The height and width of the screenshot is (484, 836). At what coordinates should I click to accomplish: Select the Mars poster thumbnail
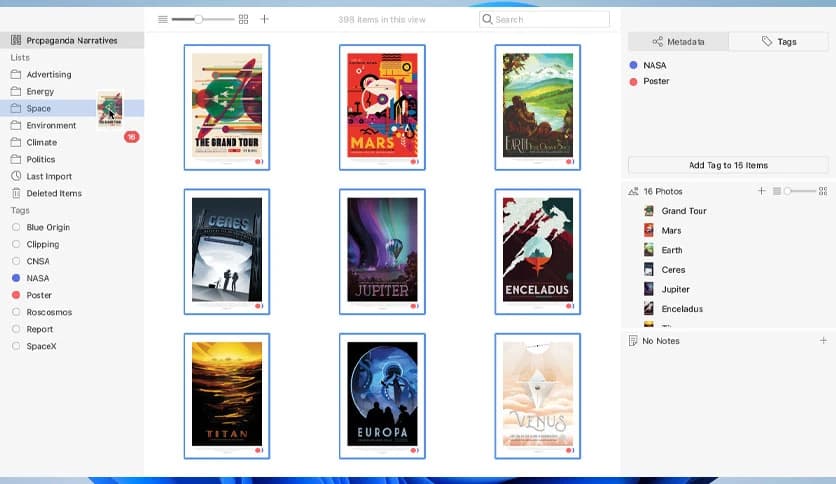point(382,107)
